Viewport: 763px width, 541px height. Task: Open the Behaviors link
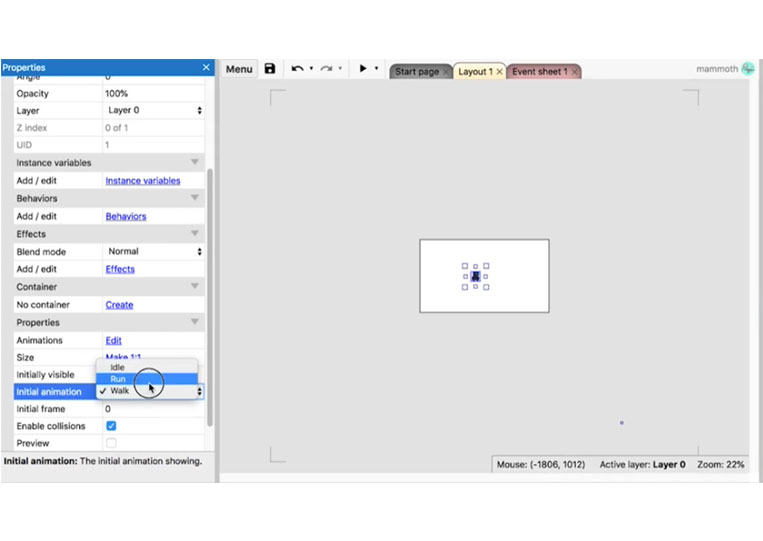126,216
